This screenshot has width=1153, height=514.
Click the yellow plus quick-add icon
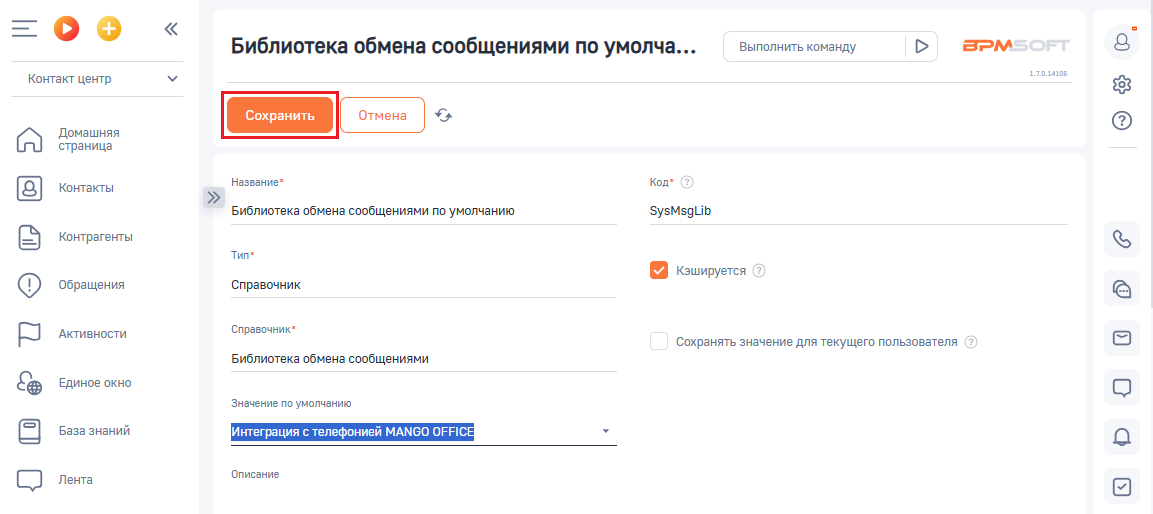110,29
